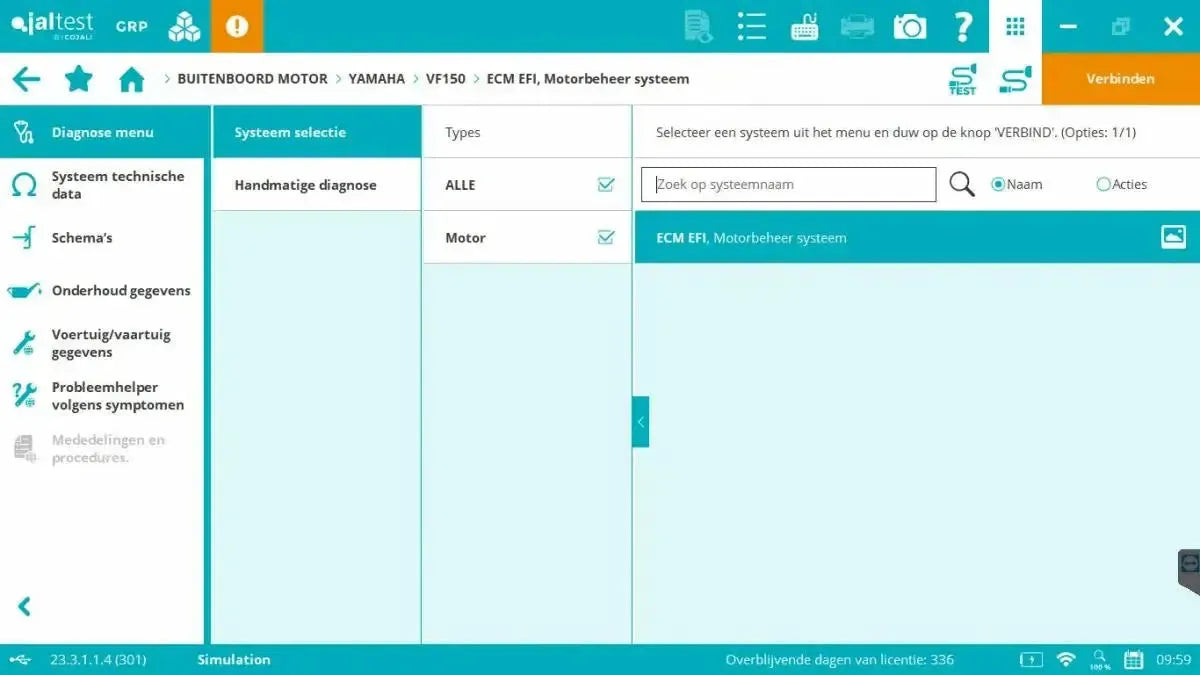Collapse the system panel with the chevron

[x=641, y=421]
